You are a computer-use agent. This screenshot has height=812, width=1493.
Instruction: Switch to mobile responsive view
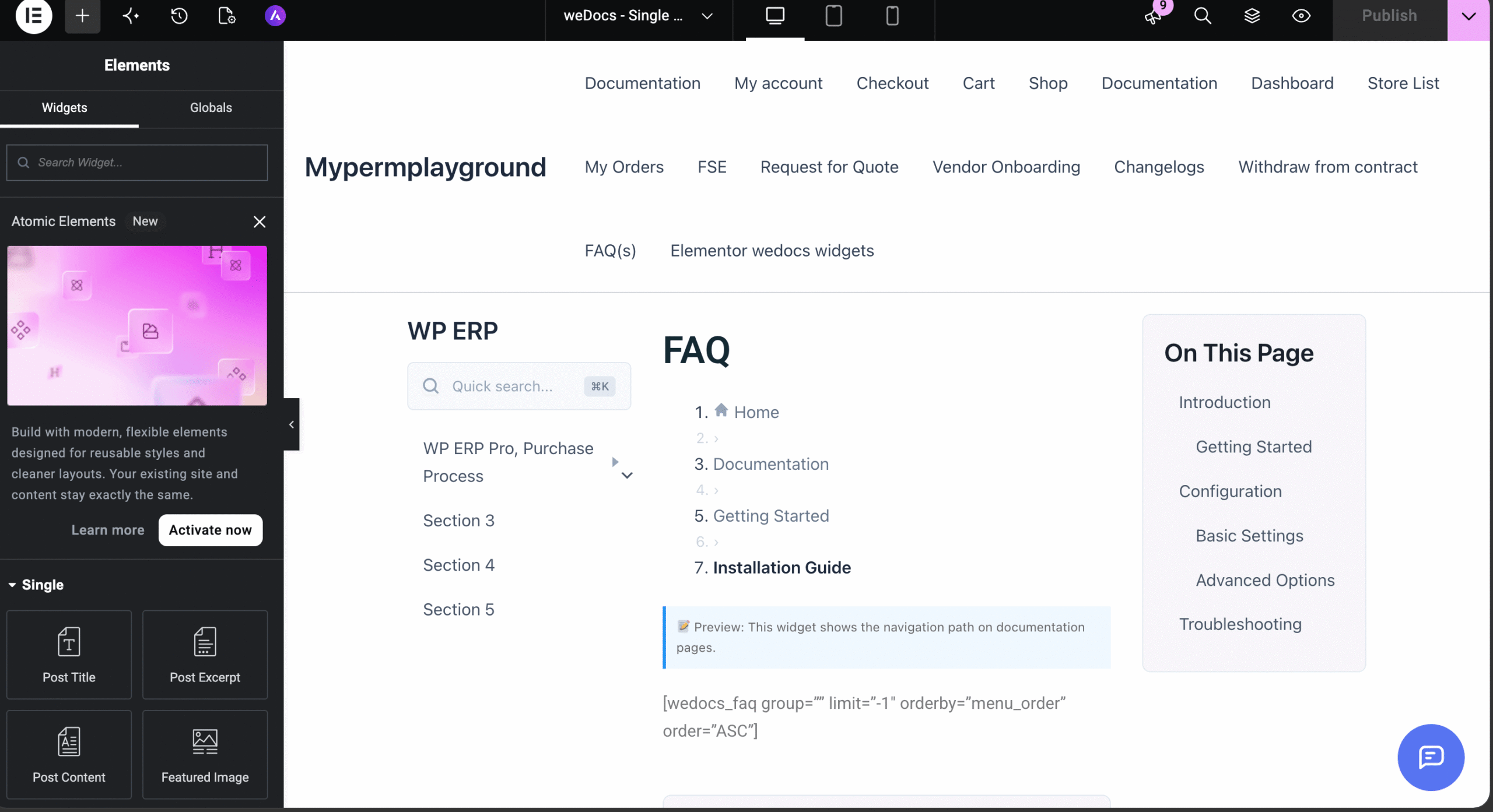coord(892,16)
